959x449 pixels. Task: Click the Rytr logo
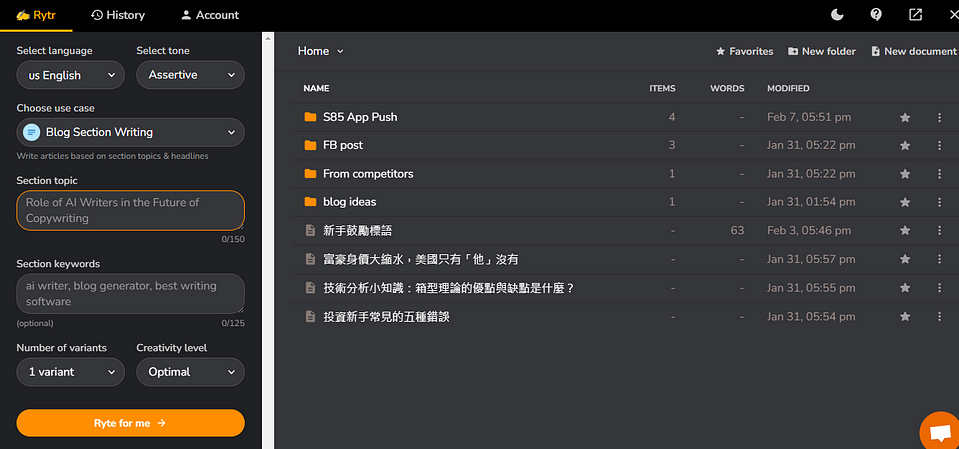tap(35, 15)
